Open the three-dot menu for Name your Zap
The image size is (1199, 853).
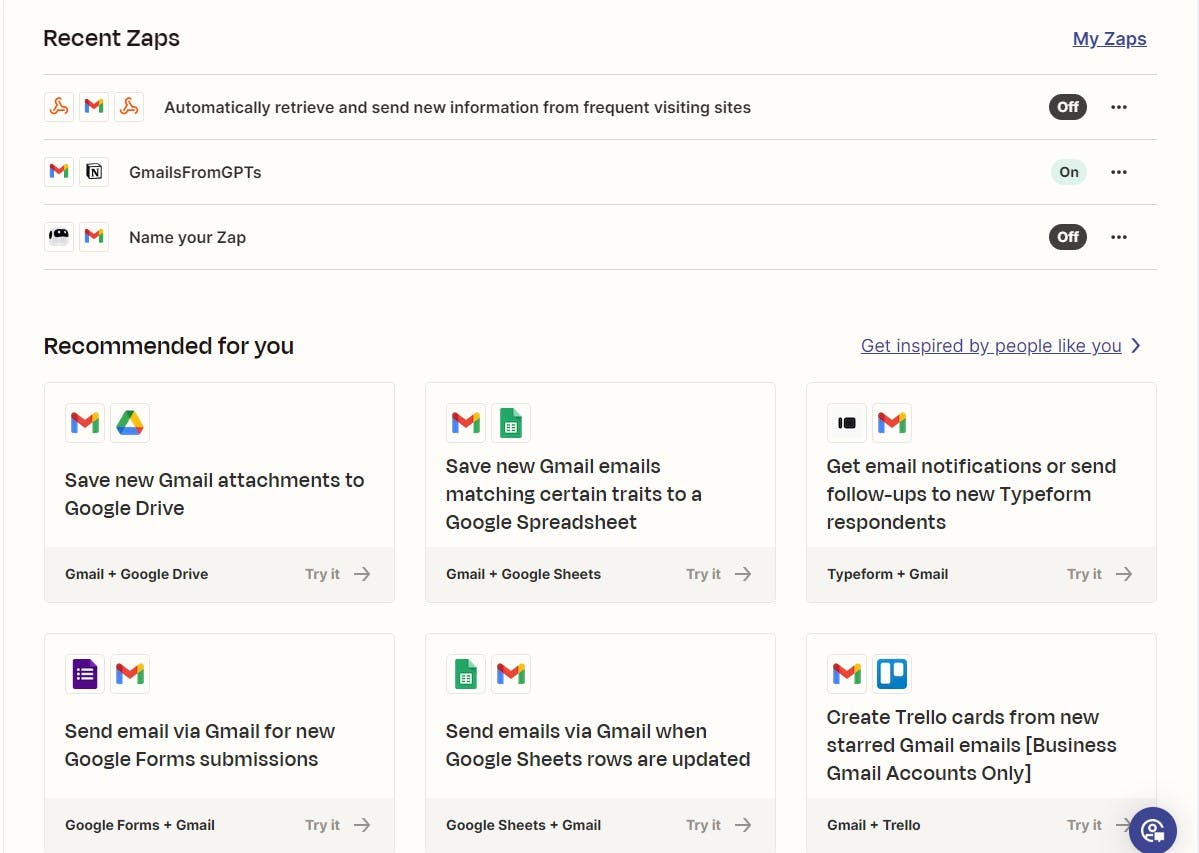1119,237
